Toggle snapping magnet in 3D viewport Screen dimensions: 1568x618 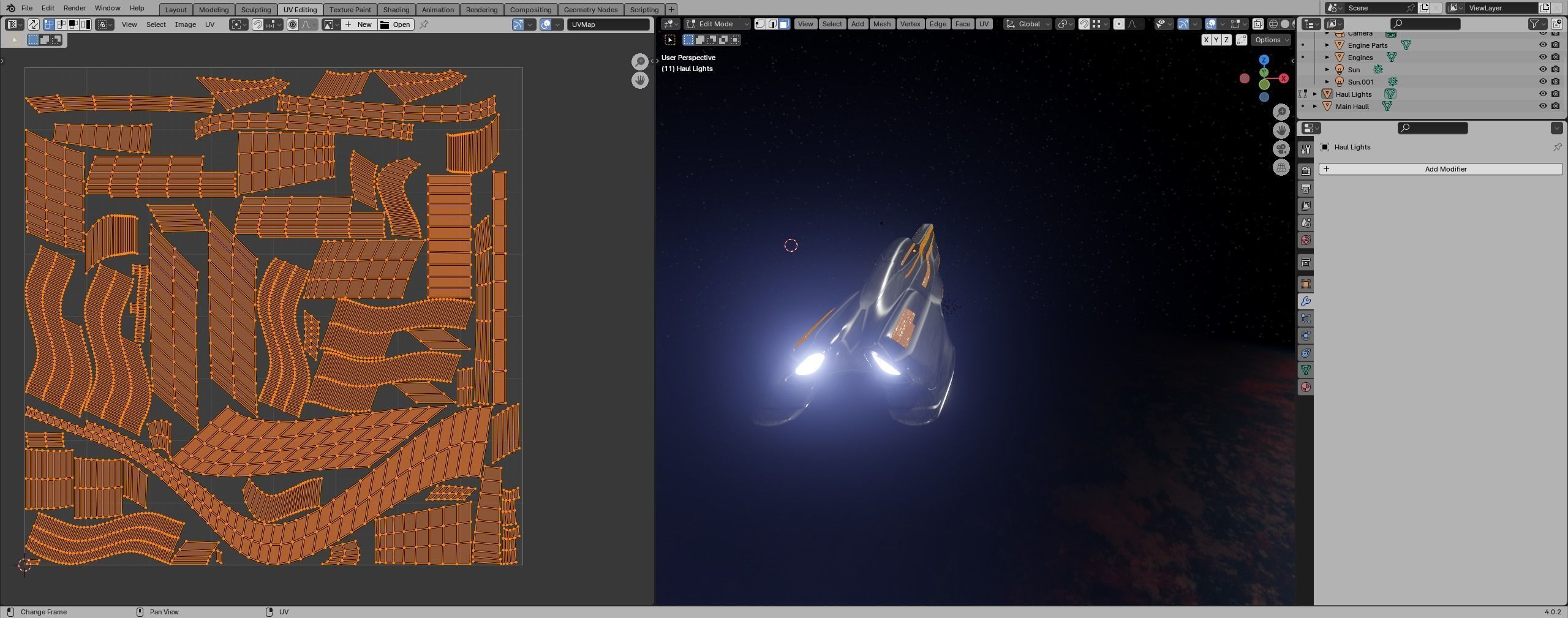pos(1084,24)
